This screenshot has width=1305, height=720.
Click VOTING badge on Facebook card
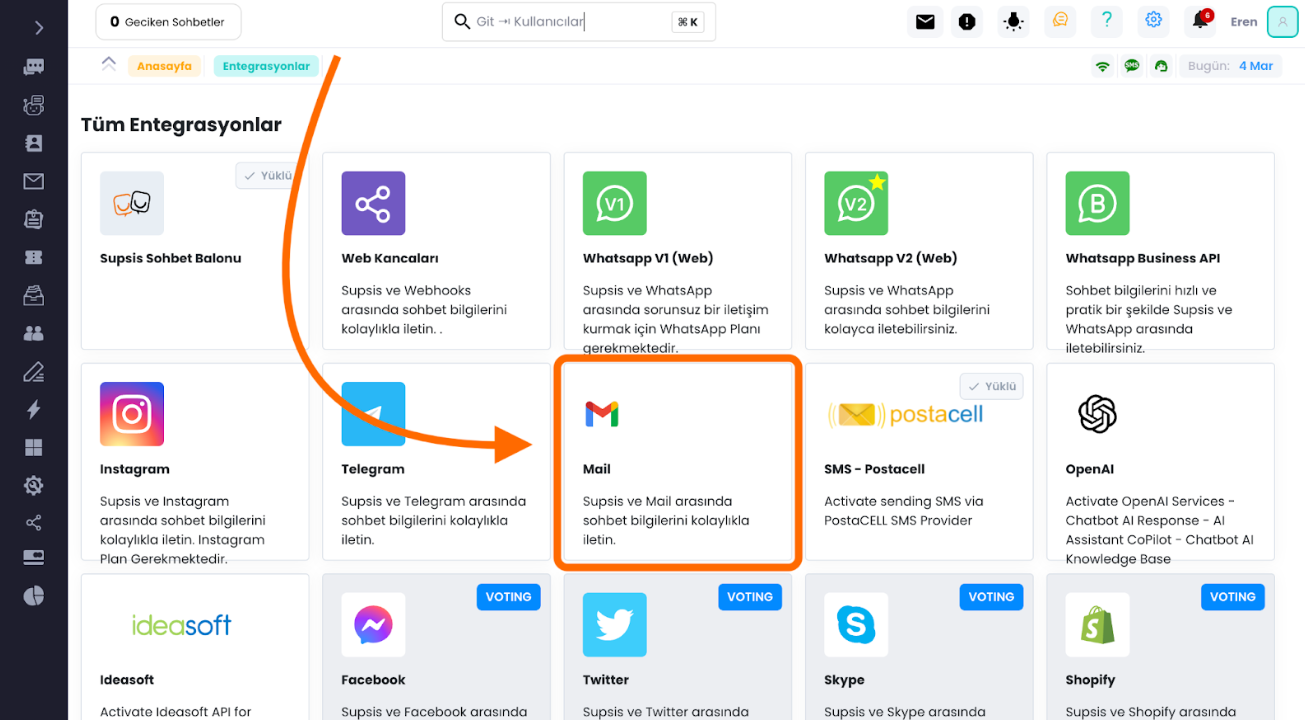[x=508, y=597]
